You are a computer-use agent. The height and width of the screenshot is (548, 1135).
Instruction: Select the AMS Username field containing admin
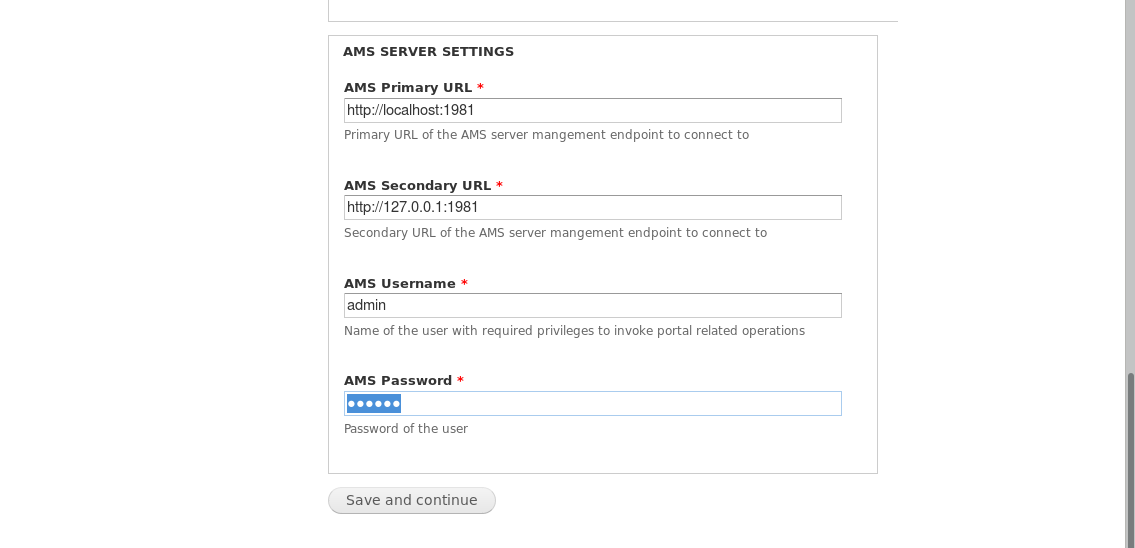tap(592, 305)
